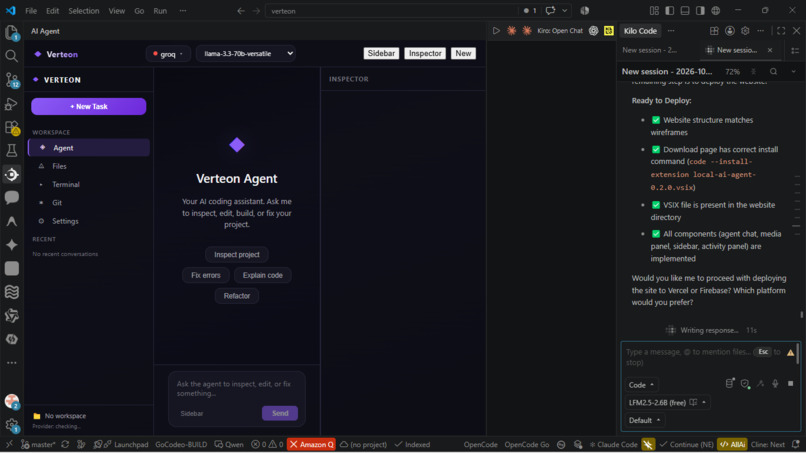Open Kilo Code marketplace grid icon

[x=714, y=31]
